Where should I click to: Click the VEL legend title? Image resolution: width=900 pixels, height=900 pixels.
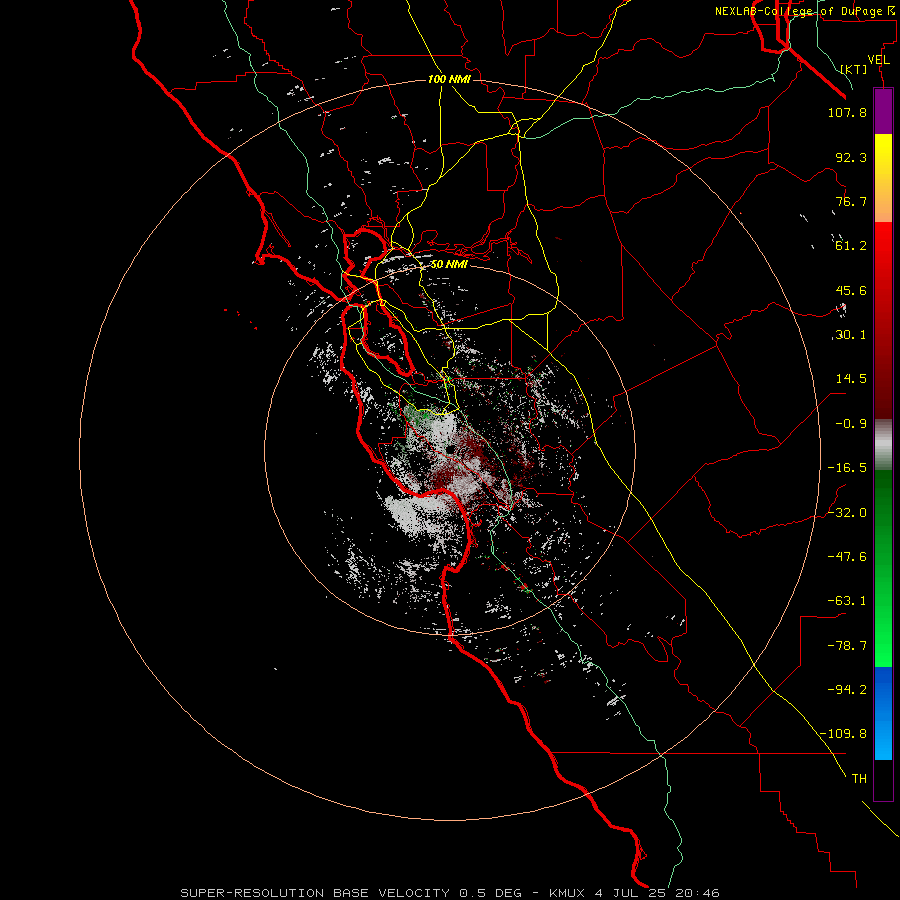coord(879,60)
